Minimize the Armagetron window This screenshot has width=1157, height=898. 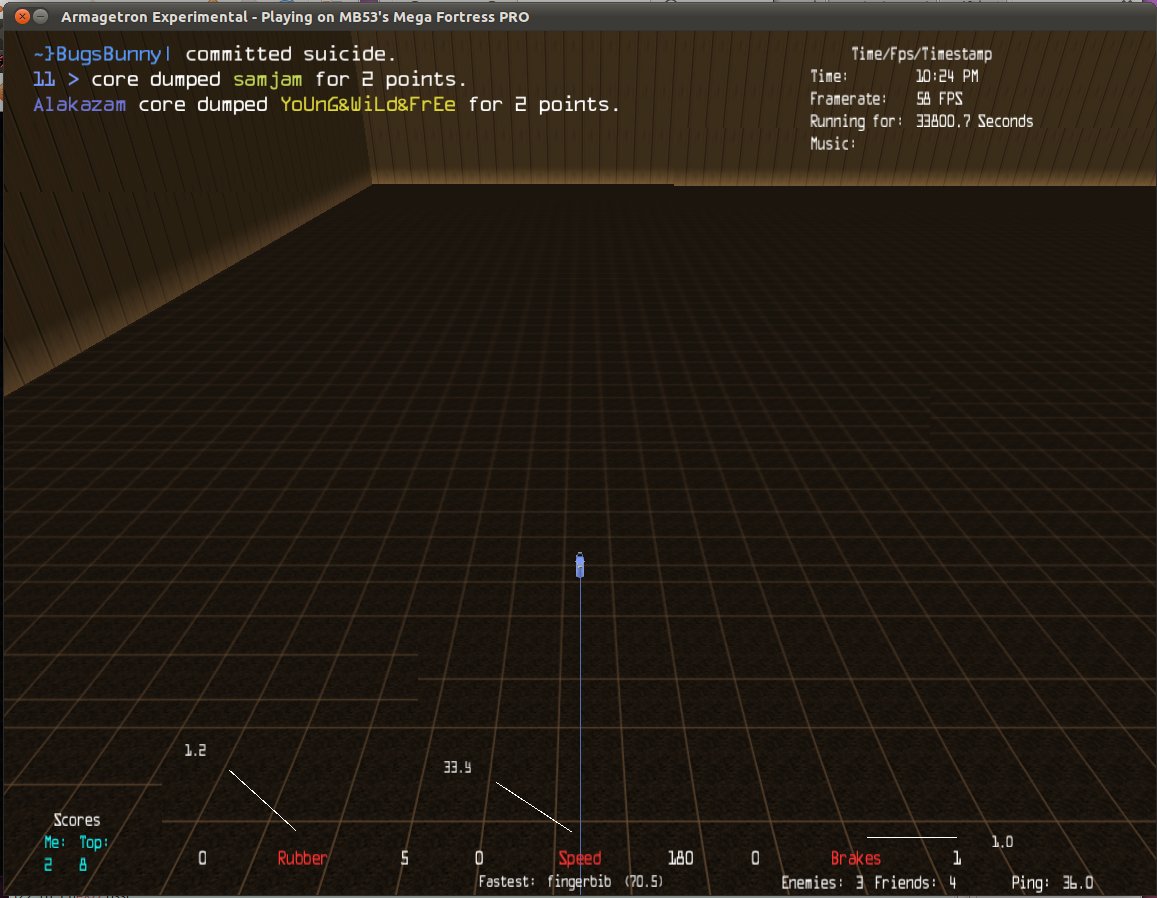(39, 17)
